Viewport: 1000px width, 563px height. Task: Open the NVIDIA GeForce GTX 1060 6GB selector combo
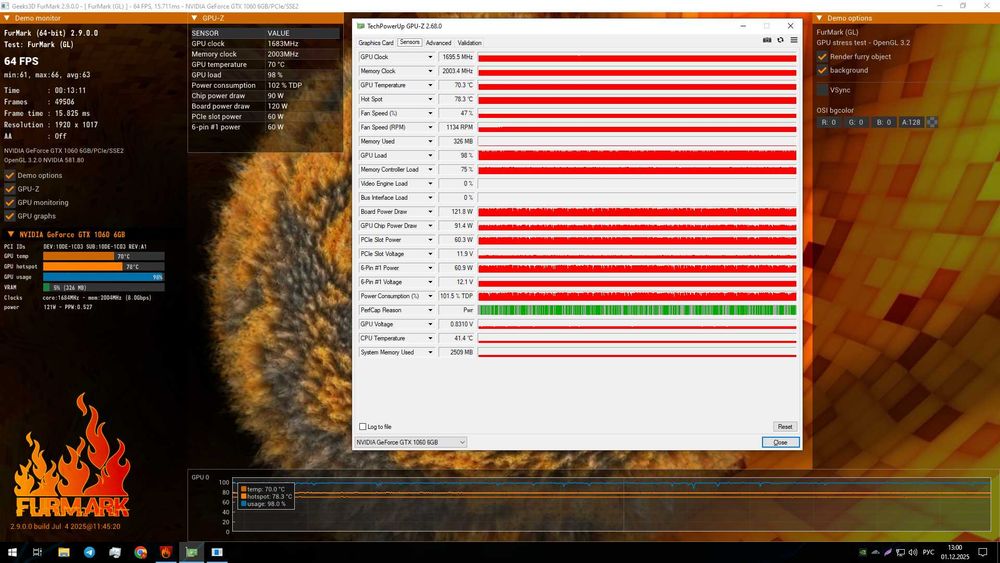coord(411,442)
